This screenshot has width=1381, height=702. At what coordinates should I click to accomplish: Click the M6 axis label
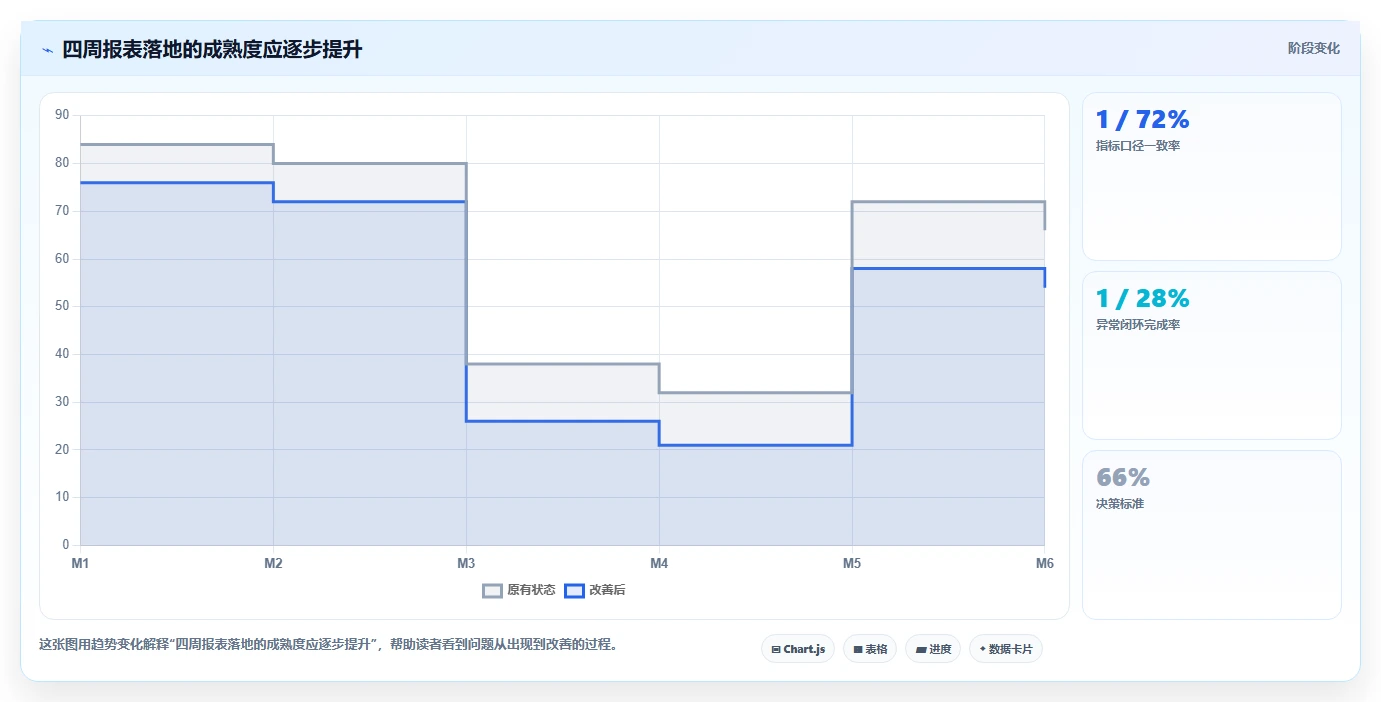[x=1045, y=563]
